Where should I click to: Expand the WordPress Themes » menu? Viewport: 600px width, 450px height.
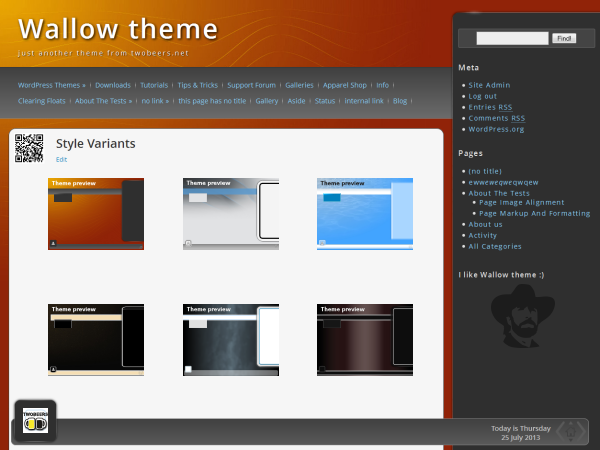(x=52, y=86)
